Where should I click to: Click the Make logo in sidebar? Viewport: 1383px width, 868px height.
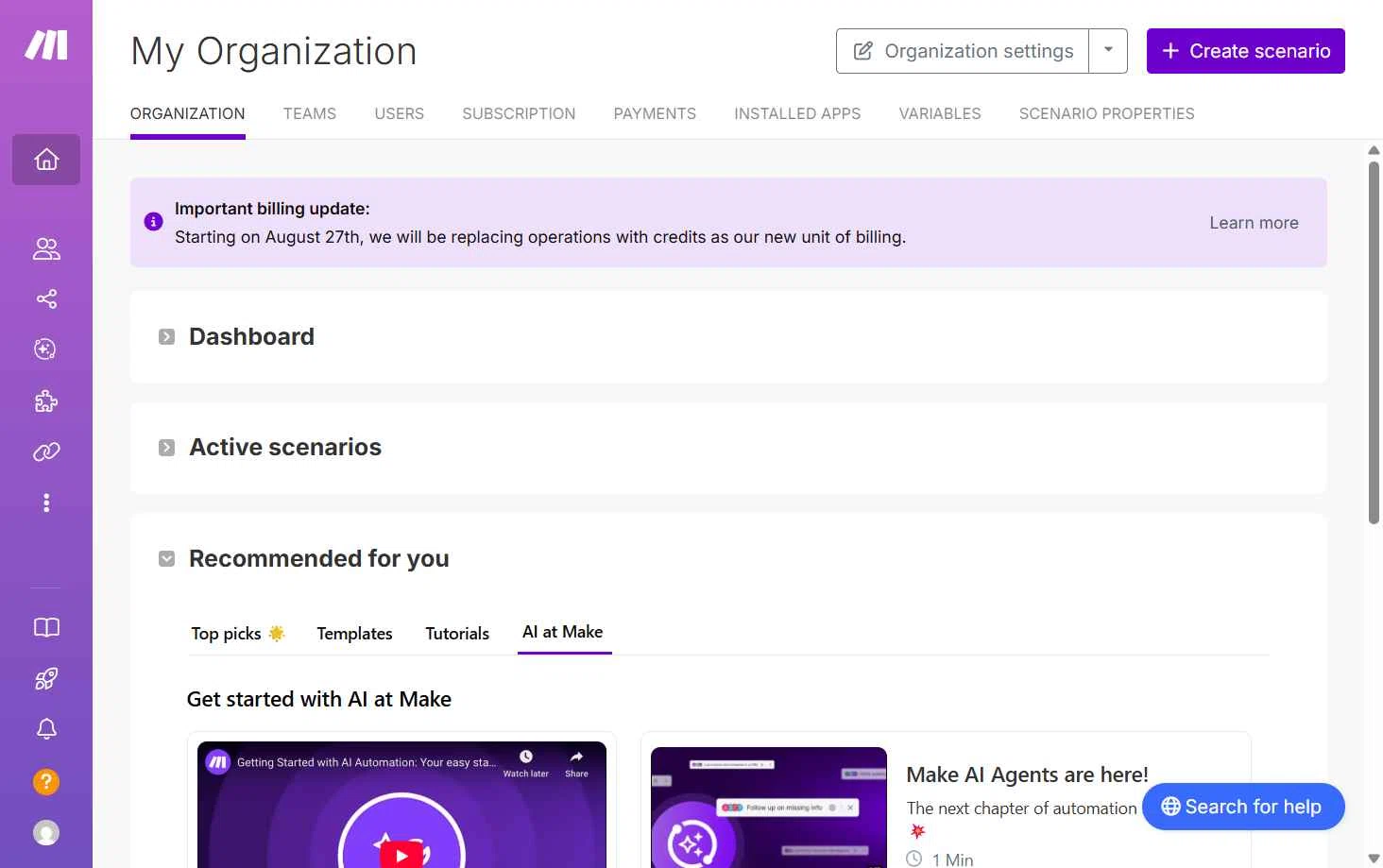(46, 44)
